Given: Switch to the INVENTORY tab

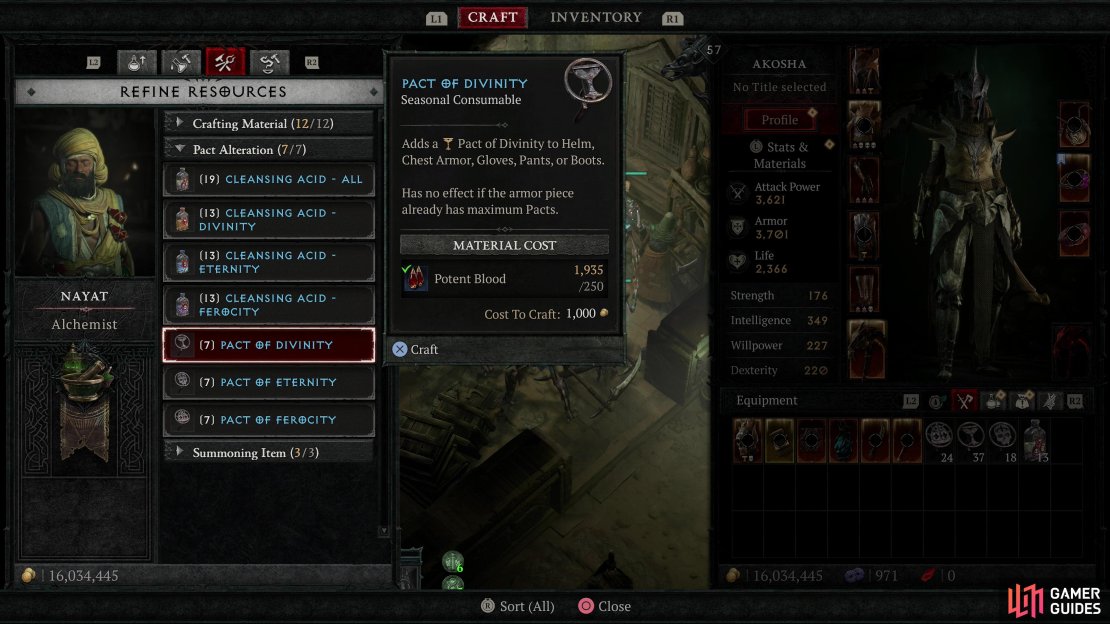Looking at the screenshot, I should click(x=596, y=17).
